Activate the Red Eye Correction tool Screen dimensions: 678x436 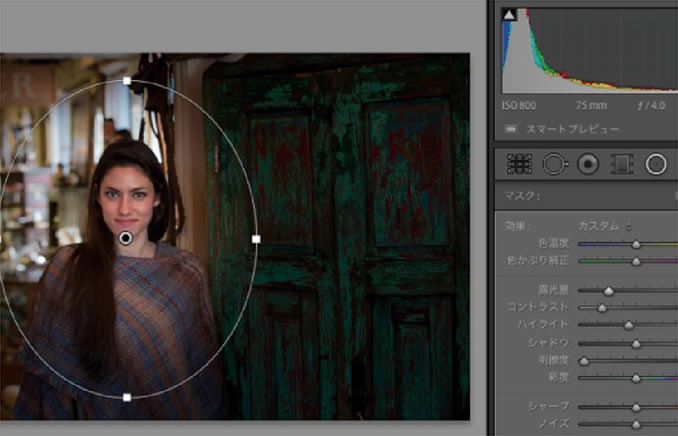point(588,164)
